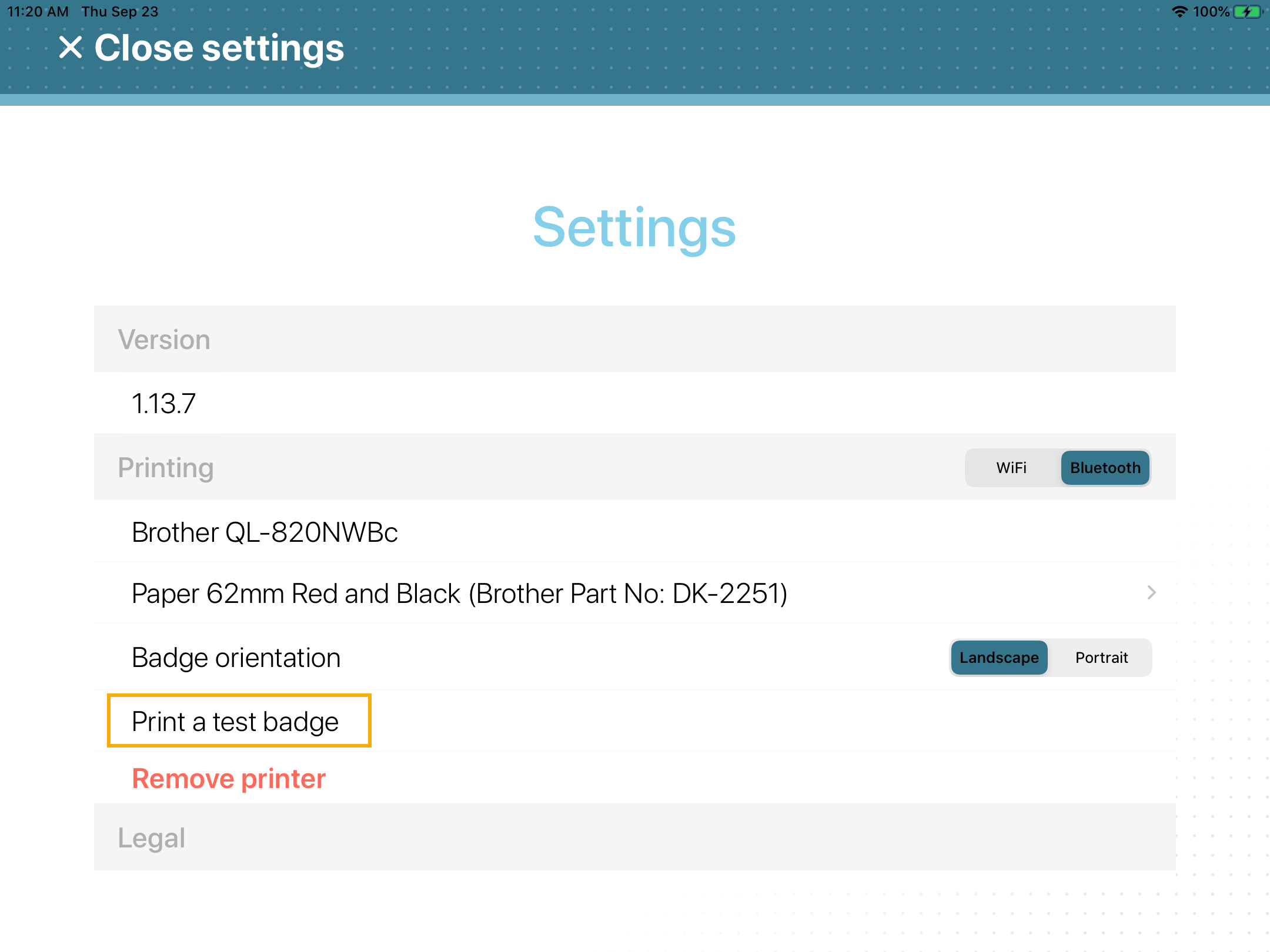Switch printing to WiFi mode
The width and height of the screenshot is (1270, 952).
[1011, 467]
